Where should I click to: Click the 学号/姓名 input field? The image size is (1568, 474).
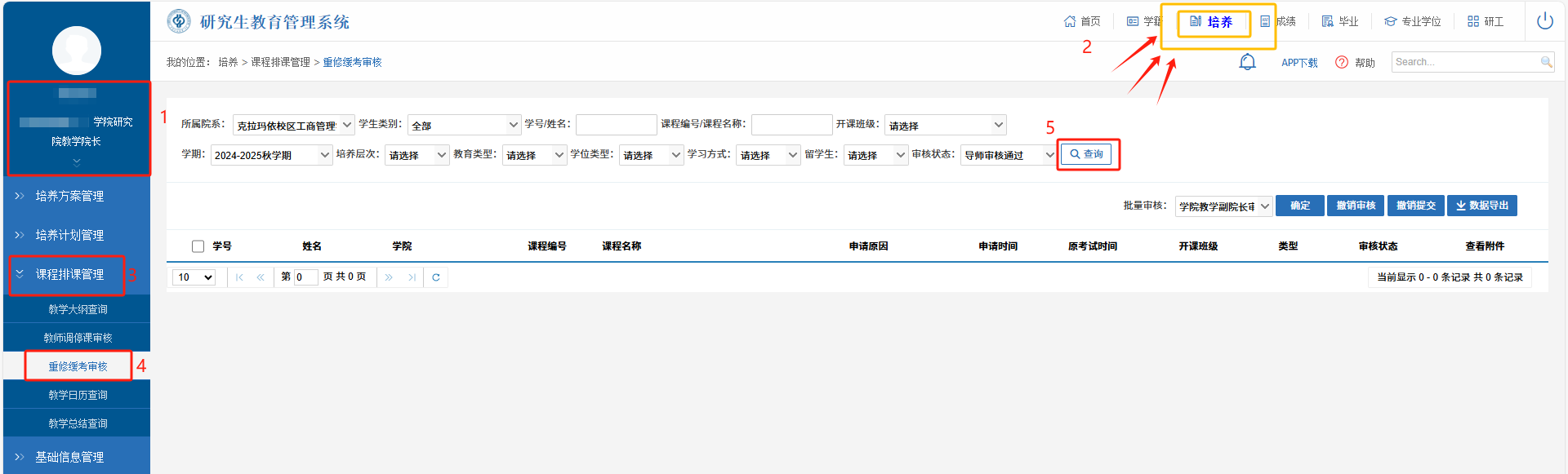[616, 125]
